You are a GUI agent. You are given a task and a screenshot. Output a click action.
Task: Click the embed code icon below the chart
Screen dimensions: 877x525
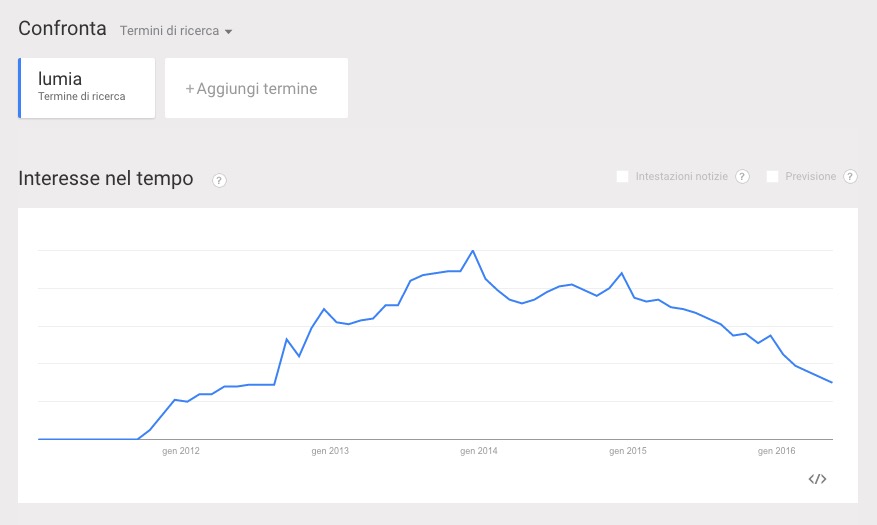(x=817, y=479)
